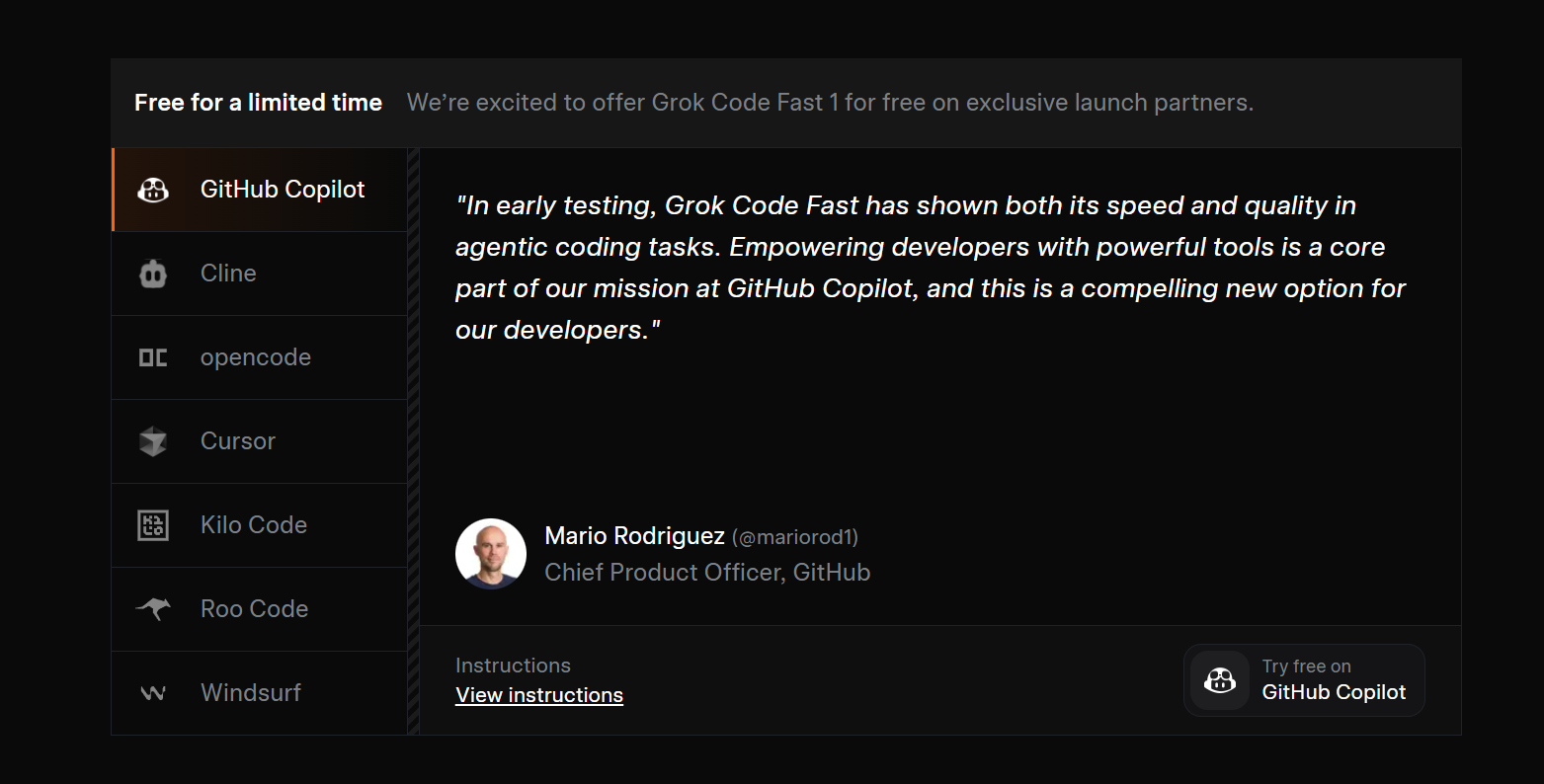Viewport: 1544px width, 784px height.
Task: Click the Copilot icon in Try free button
Action: (1220, 680)
